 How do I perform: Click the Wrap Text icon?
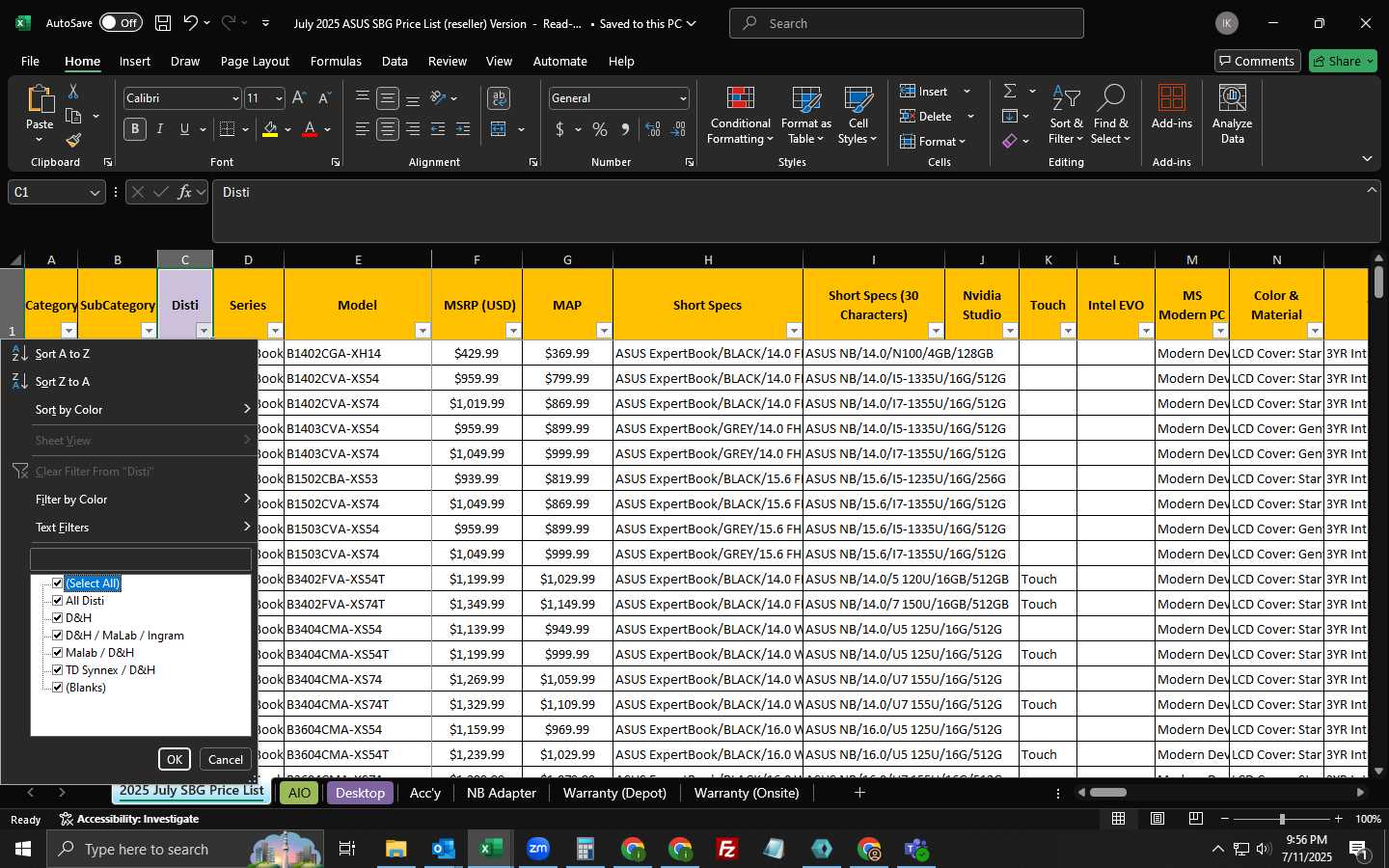(499, 98)
